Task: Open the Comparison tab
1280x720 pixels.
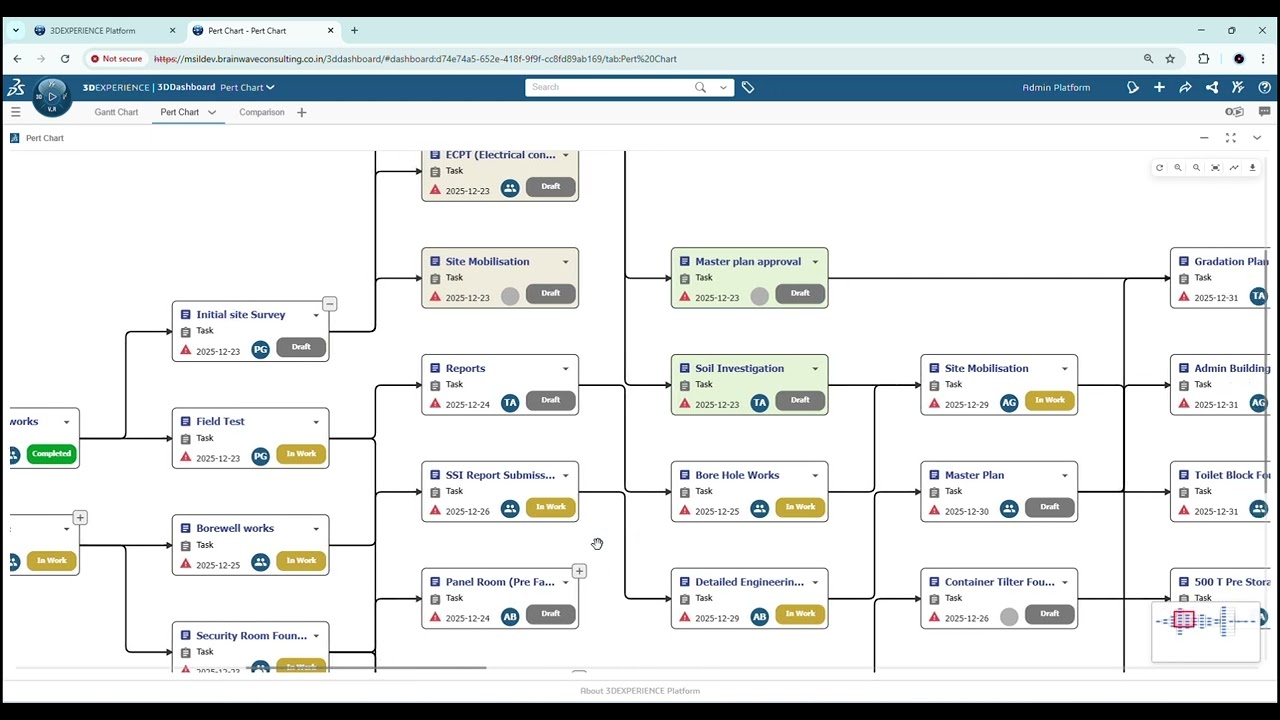Action: coord(262,112)
